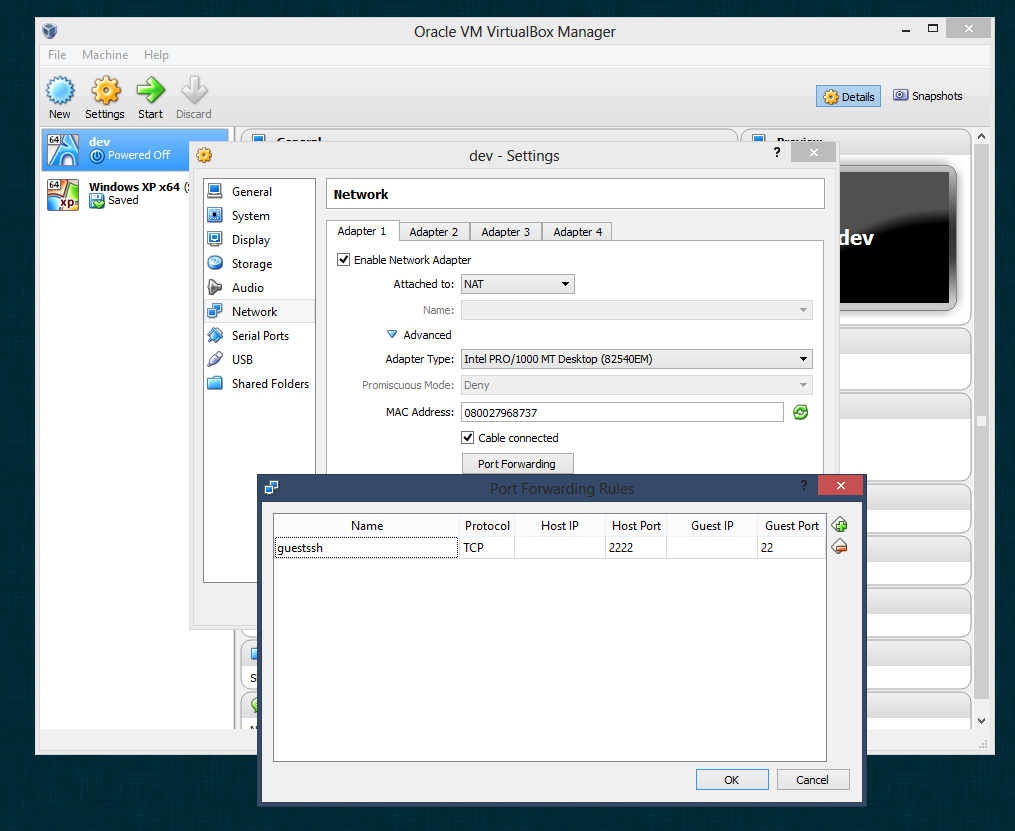Open the disabled Name dropdown

[x=636, y=310]
